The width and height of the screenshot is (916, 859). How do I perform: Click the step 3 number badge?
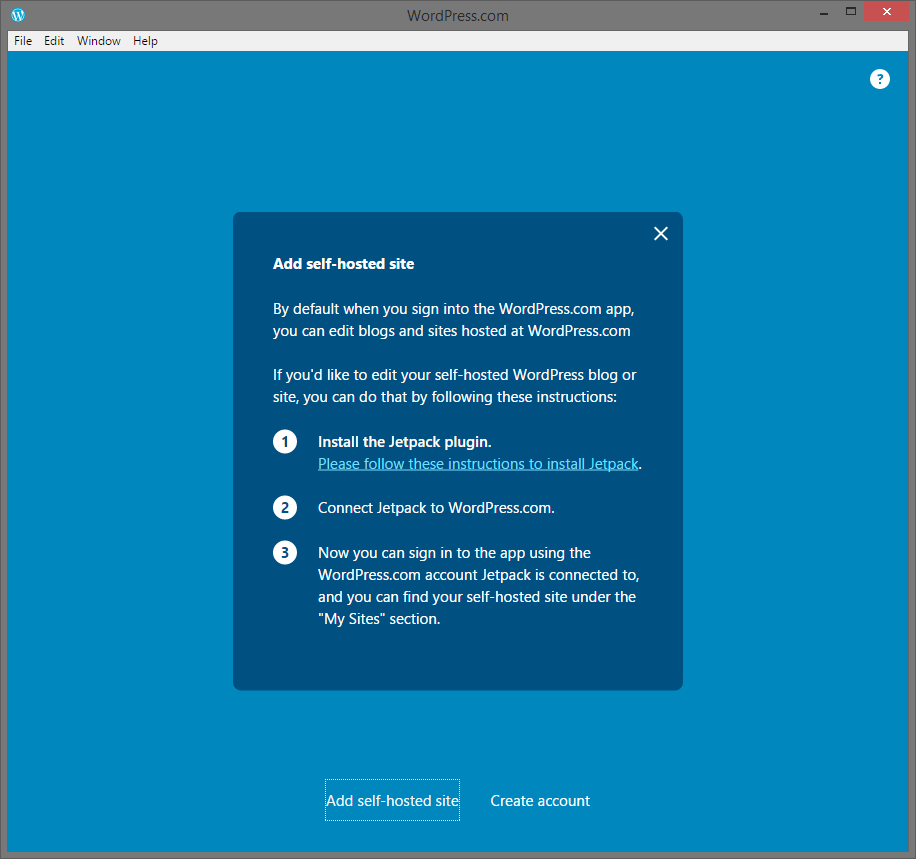click(x=285, y=553)
